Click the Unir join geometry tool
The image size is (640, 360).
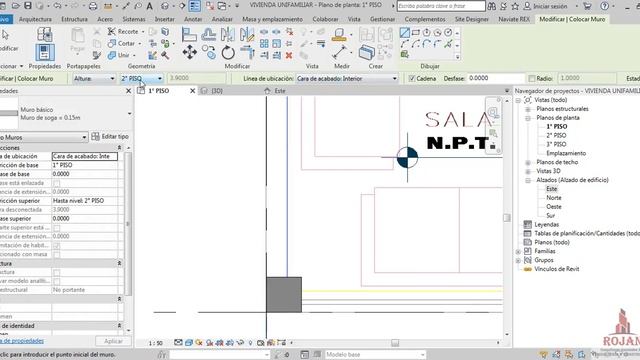point(119,55)
